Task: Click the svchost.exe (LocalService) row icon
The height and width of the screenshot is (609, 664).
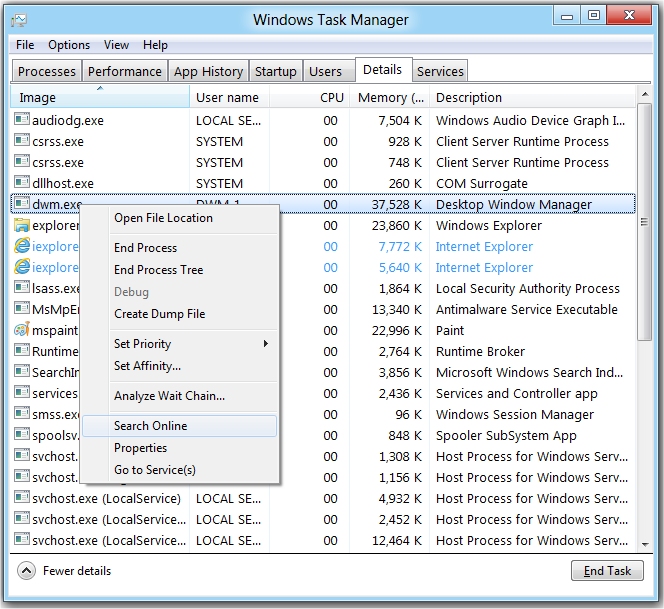Action: (x=22, y=497)
